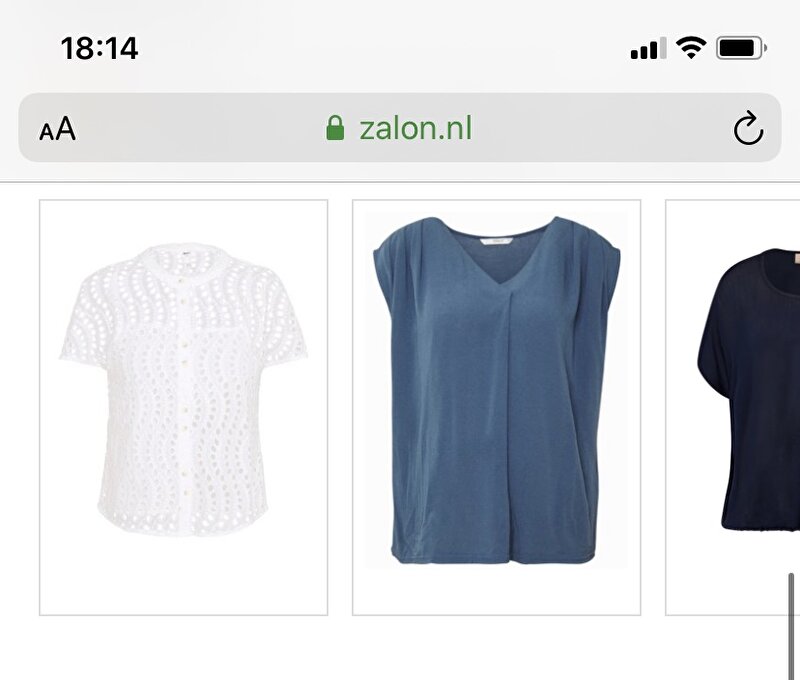Tap the Wi-Fi status icon
Image resolution: width=800 pixels, height=680 pixels.
pos(691,48)
